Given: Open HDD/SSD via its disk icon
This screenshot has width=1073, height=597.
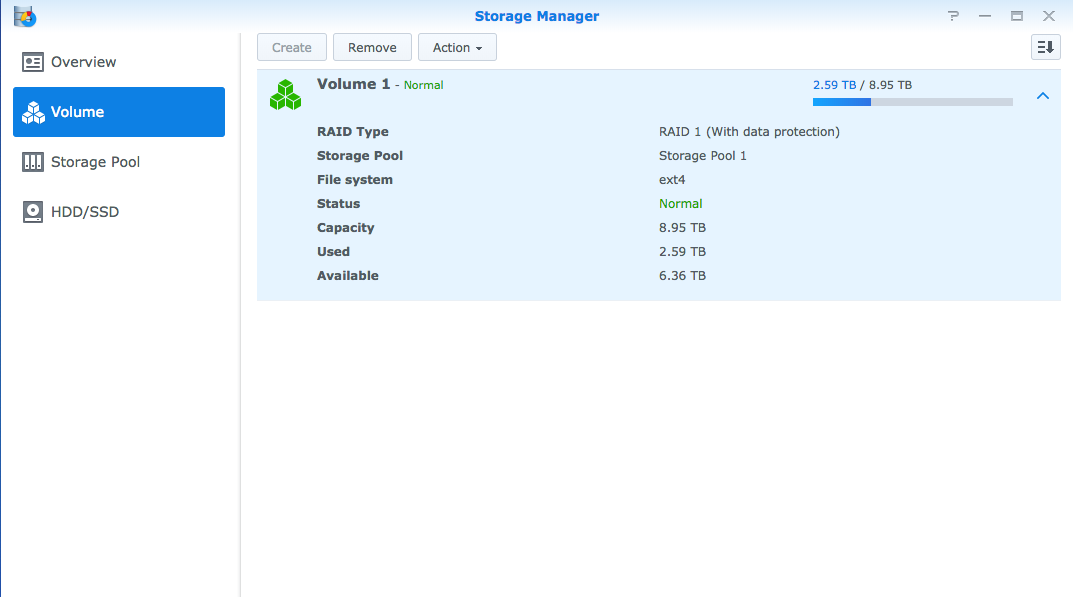Looking at the screenshot, I should 33,211.
